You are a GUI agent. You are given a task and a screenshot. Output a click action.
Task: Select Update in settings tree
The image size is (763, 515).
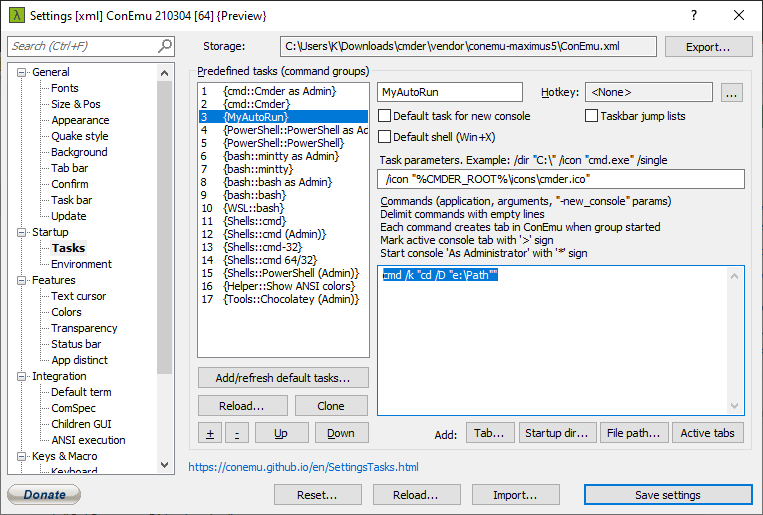(69, 216)
